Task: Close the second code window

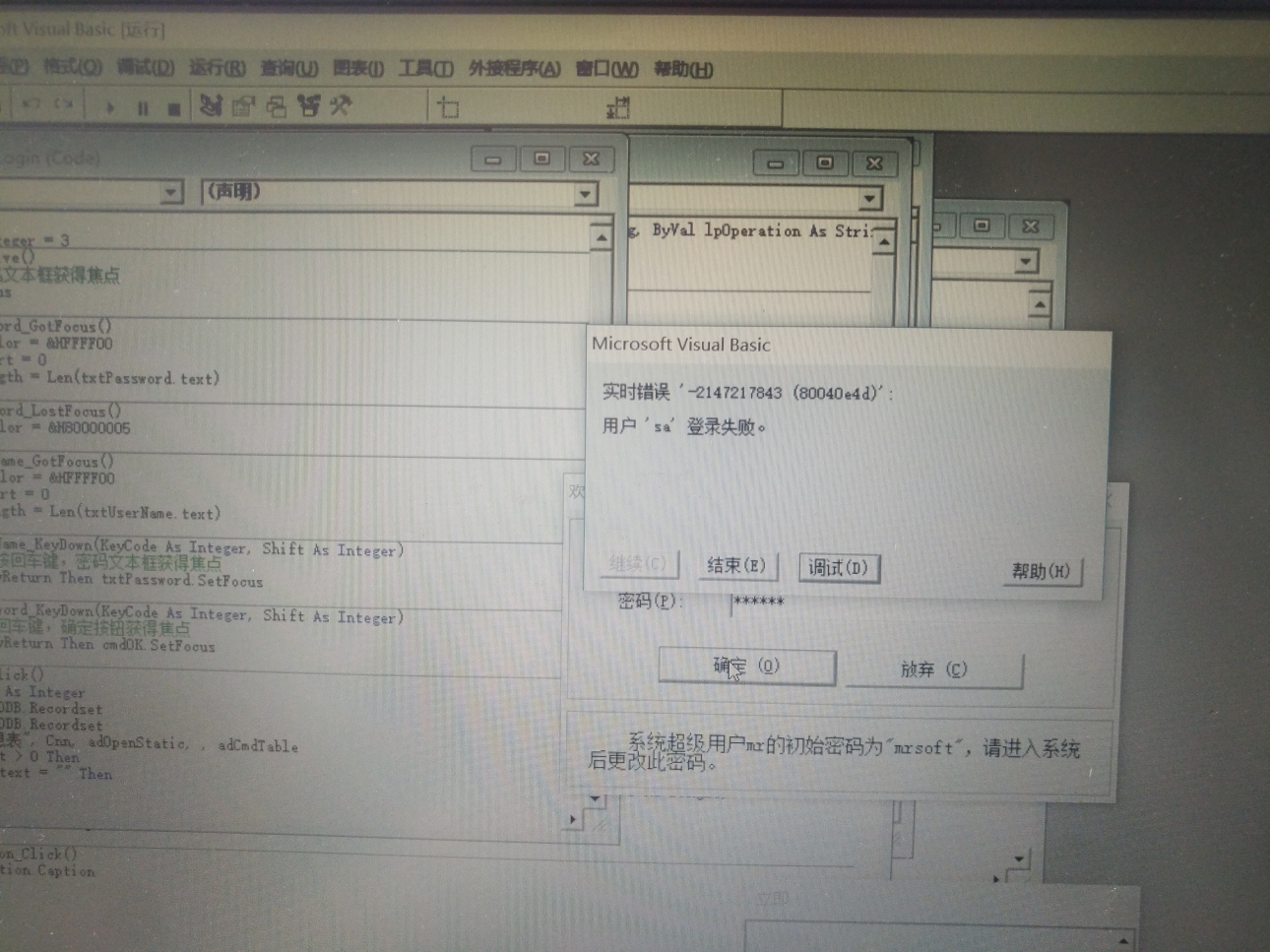Action: [x=874, y=163]
